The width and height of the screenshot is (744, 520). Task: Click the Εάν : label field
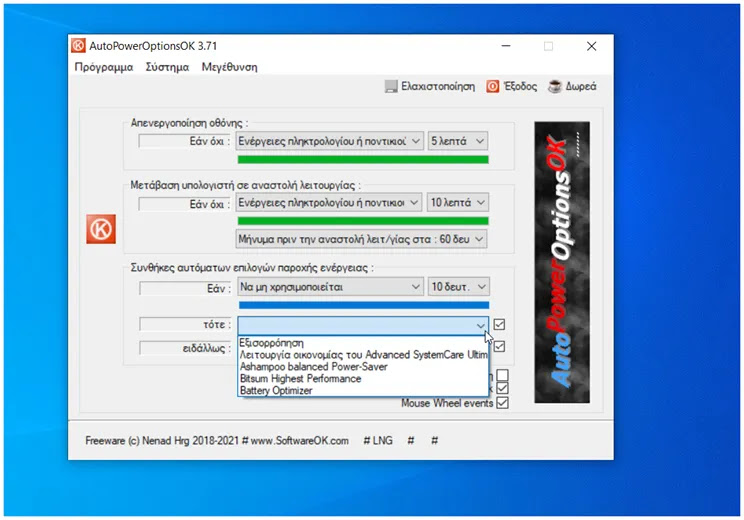[x=185, y=288]
